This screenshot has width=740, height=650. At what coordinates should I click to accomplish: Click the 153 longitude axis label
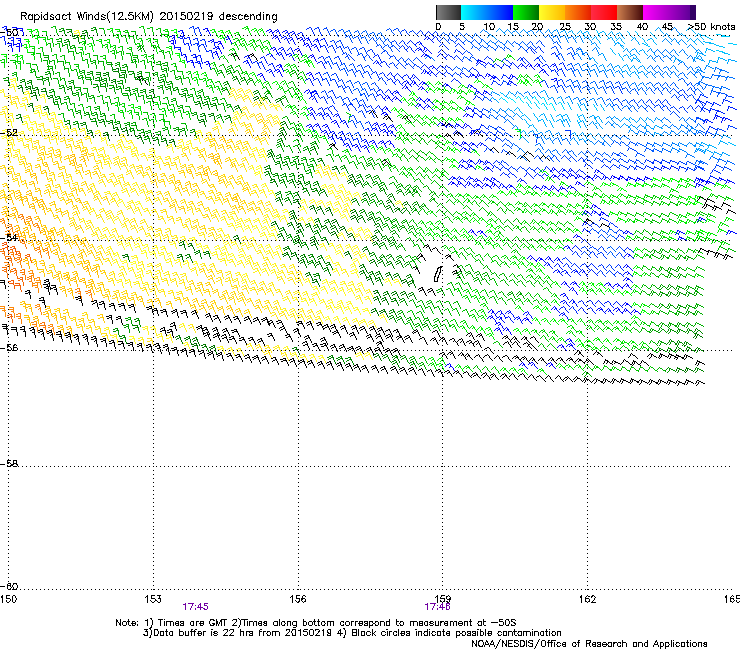[x=153, y=599]
